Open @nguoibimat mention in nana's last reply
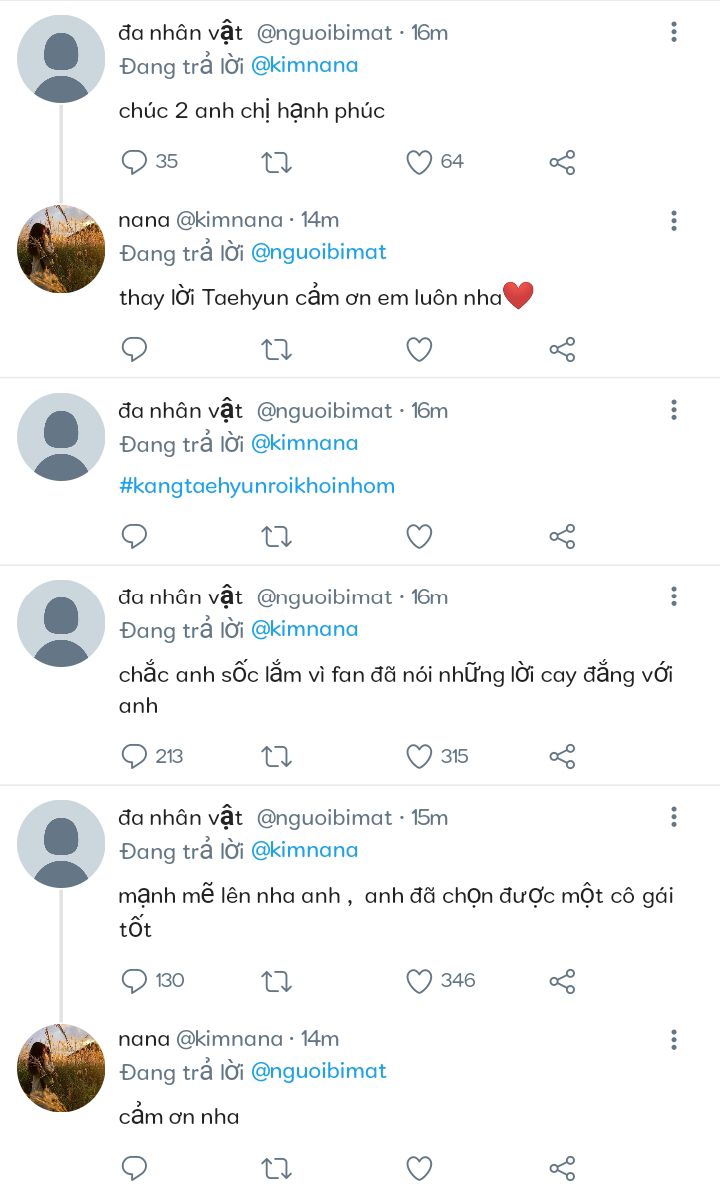 coord(318,1071)
